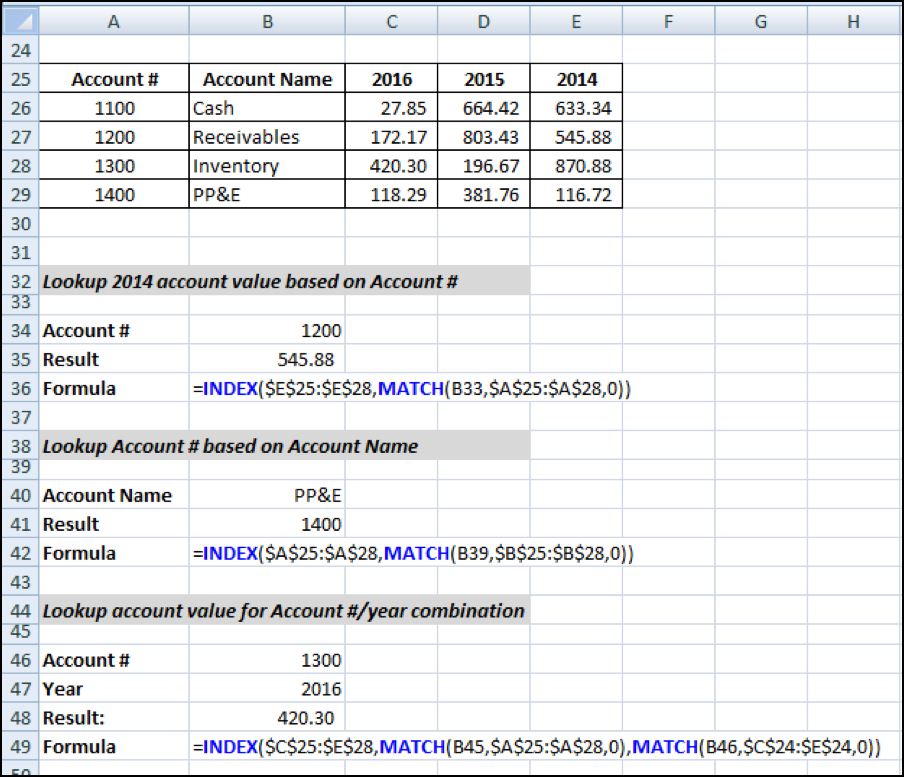Click the Inventory 2015 value "196.67"

pyautogui.click(x=484, y=165)
